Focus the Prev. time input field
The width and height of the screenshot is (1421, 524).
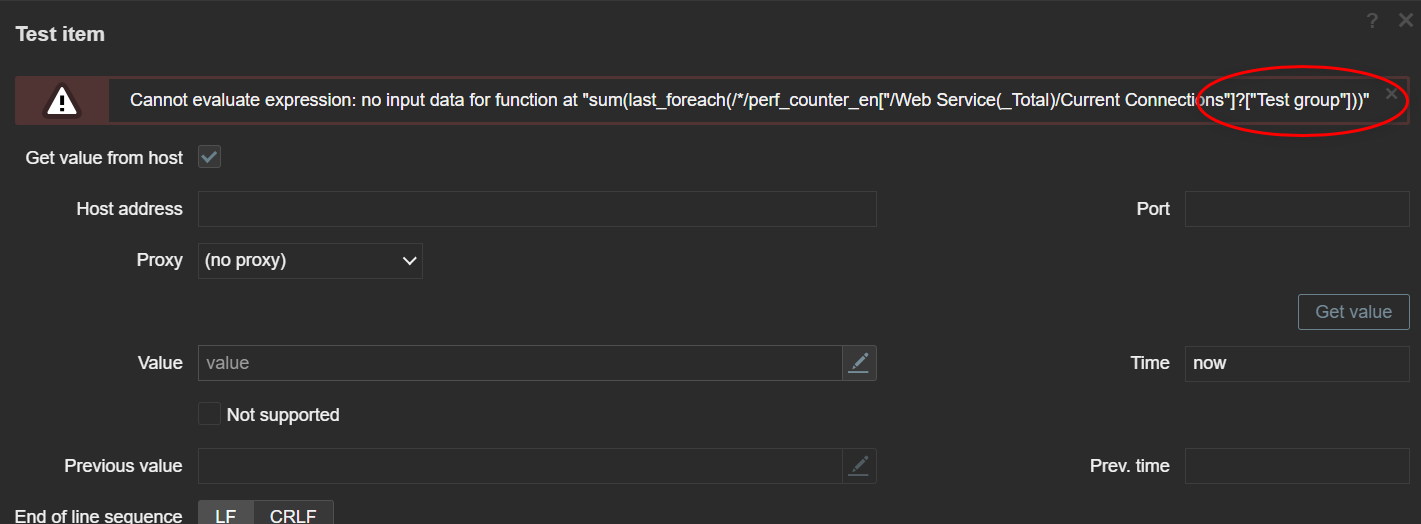point(1296,466)
